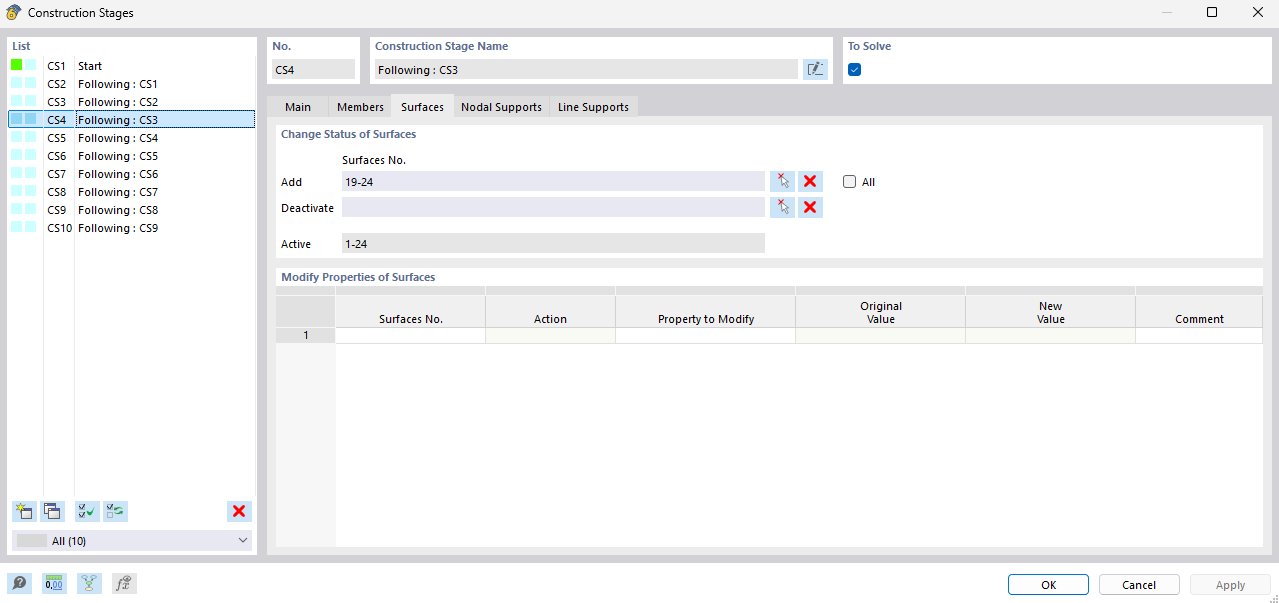The image size is (1279, 603).
Task: Select the Line Supports tab
Action: (592, 106)
